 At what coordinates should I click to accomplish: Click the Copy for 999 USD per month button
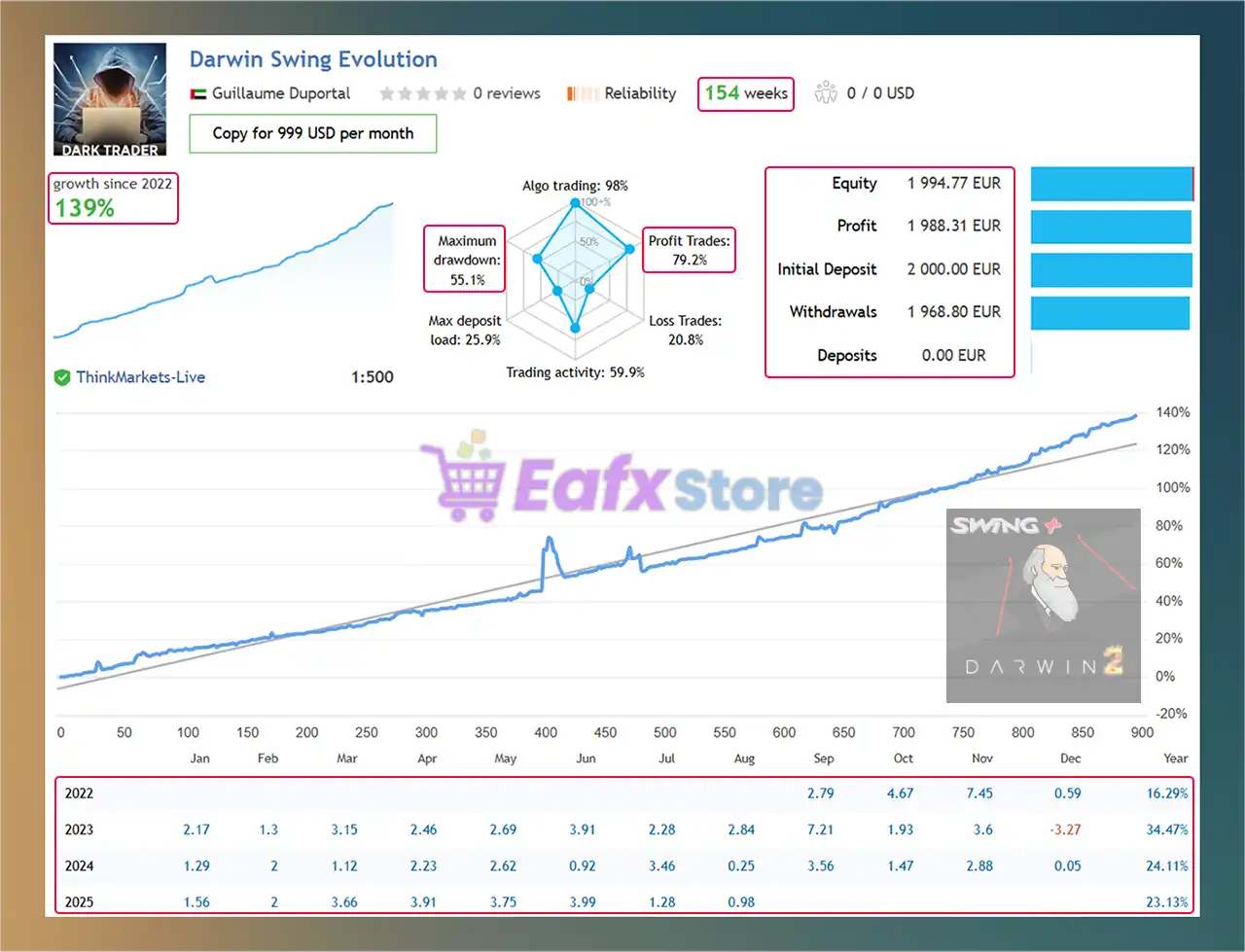tap(313, 133)
